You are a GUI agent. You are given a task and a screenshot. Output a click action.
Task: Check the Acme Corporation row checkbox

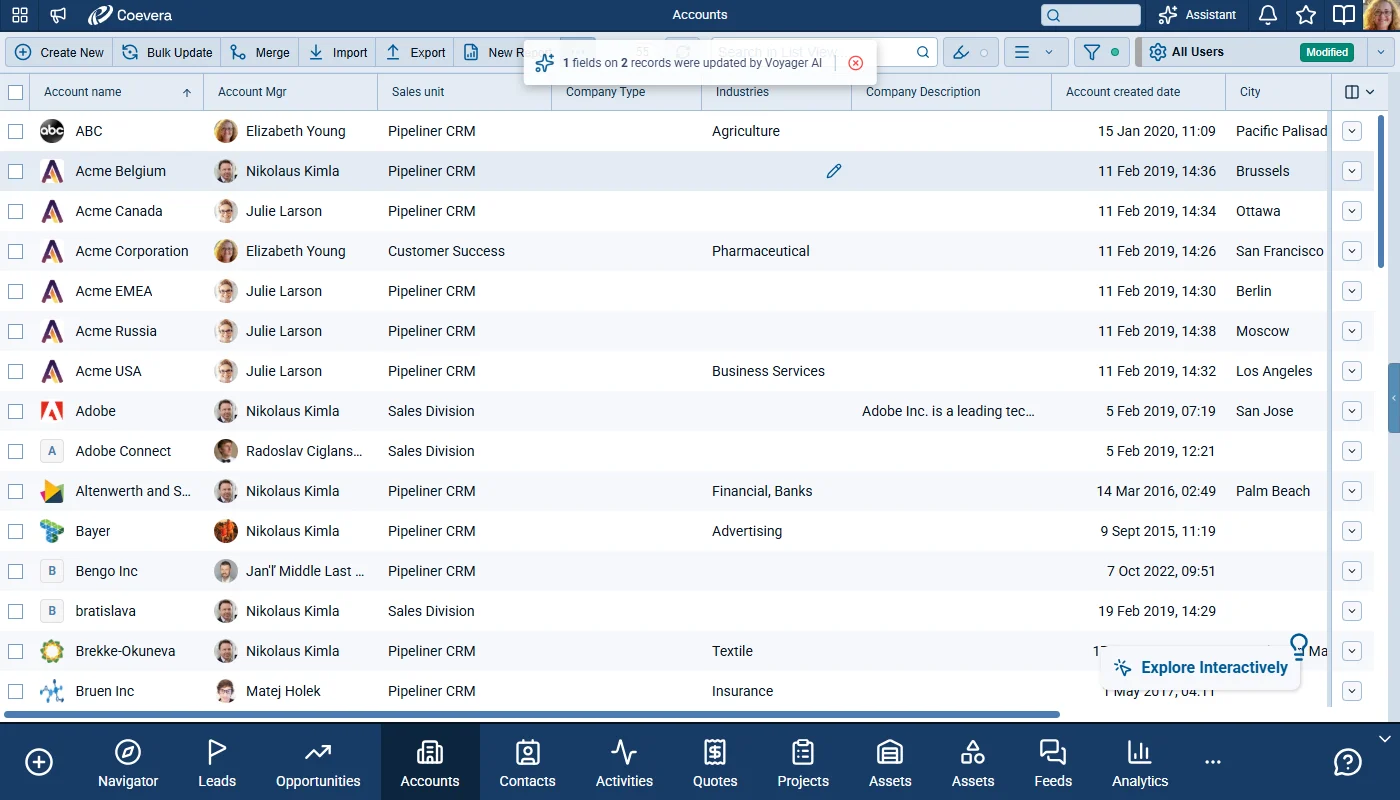tap(15, 251)
